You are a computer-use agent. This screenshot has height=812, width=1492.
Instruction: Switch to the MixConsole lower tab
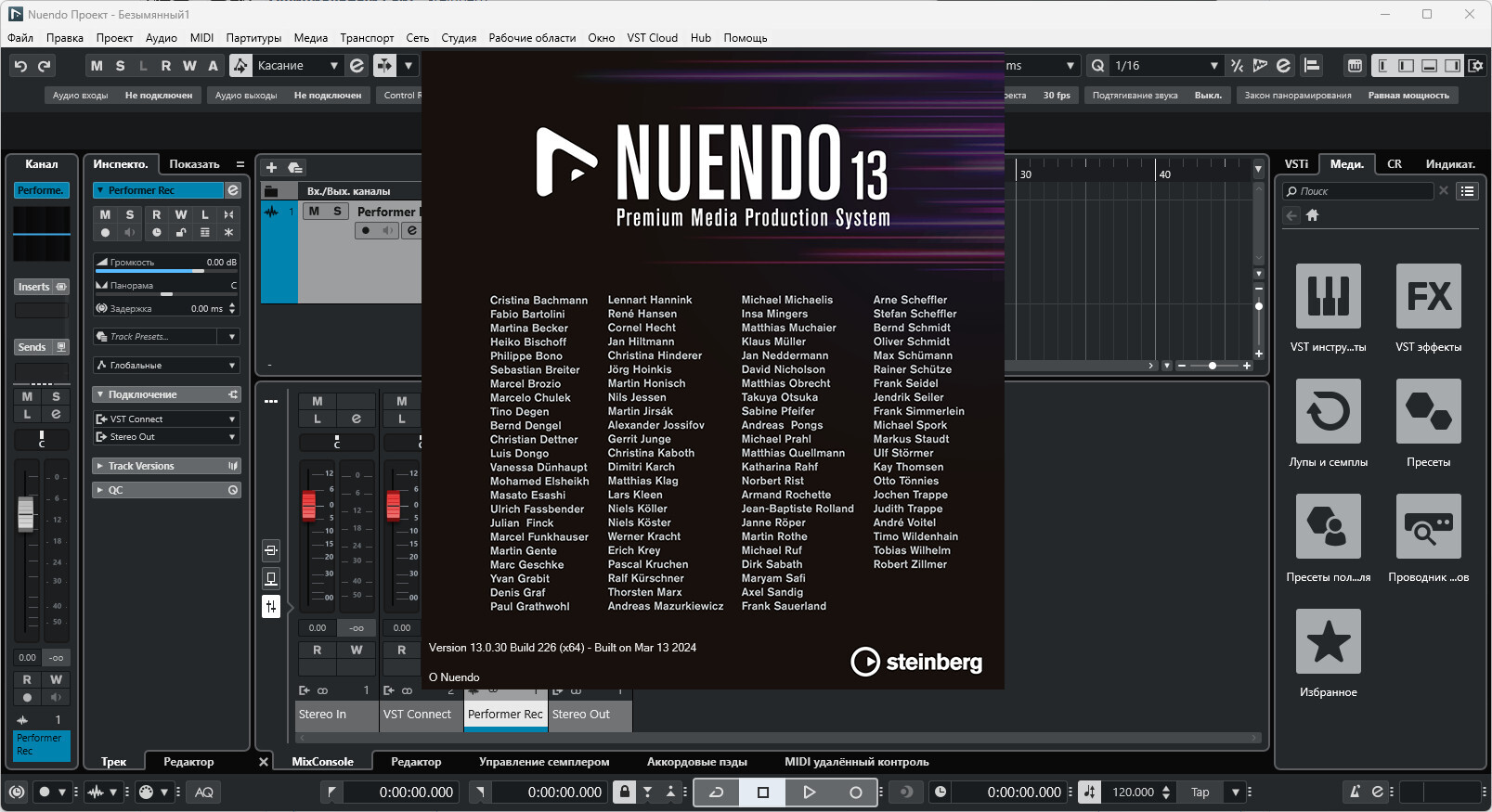(x=322, y=762)
